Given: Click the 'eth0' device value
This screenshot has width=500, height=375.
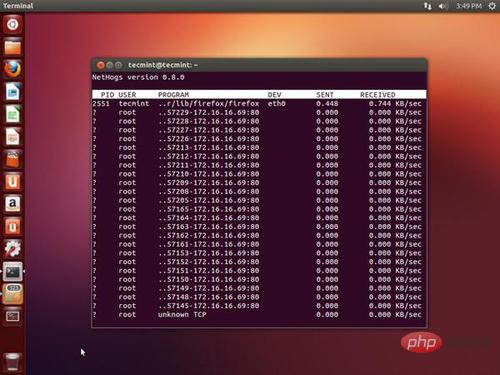Looking at the screenshot, I should (x=276, y=104).
